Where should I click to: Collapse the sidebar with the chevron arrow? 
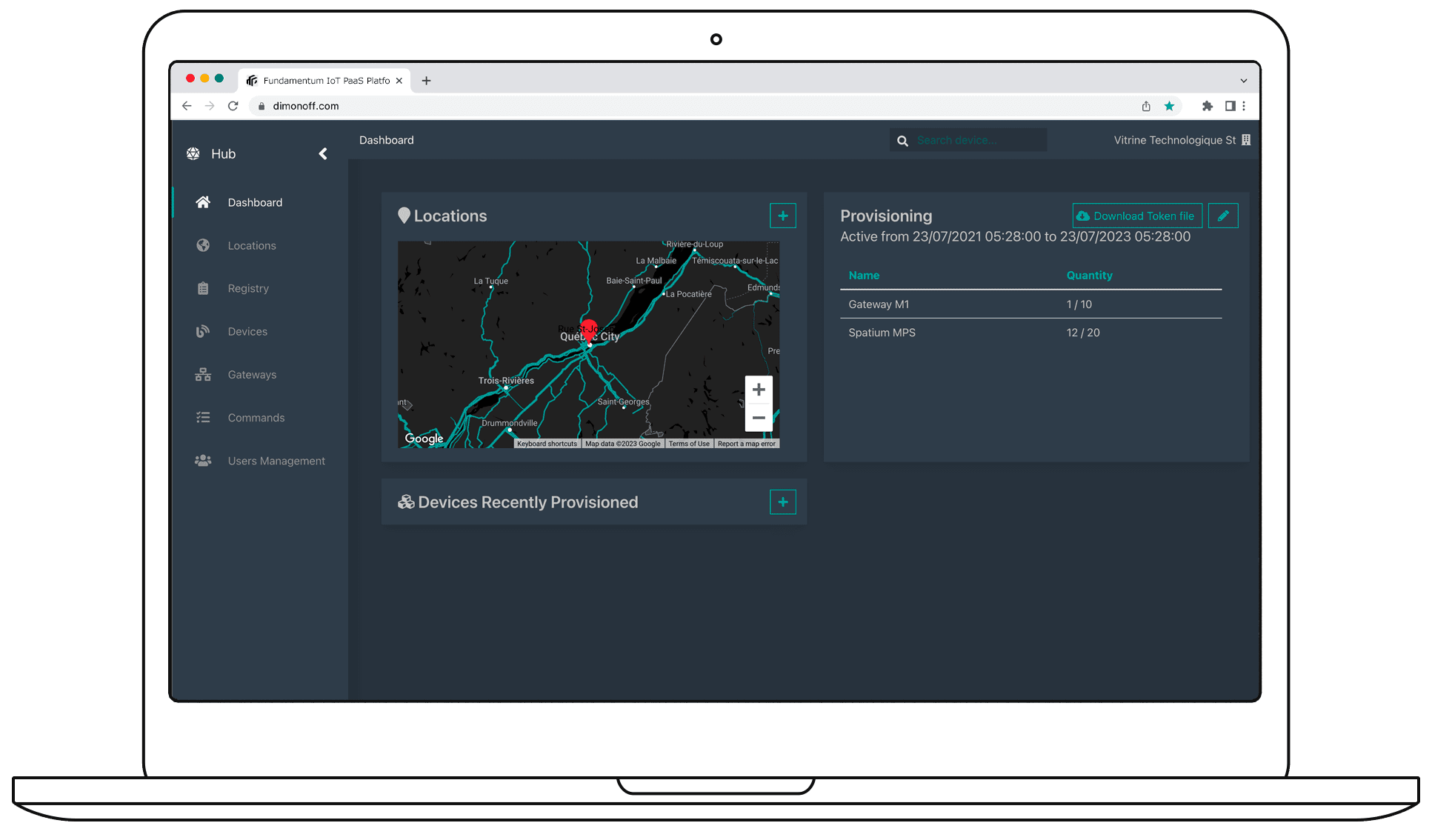[323, 153]
